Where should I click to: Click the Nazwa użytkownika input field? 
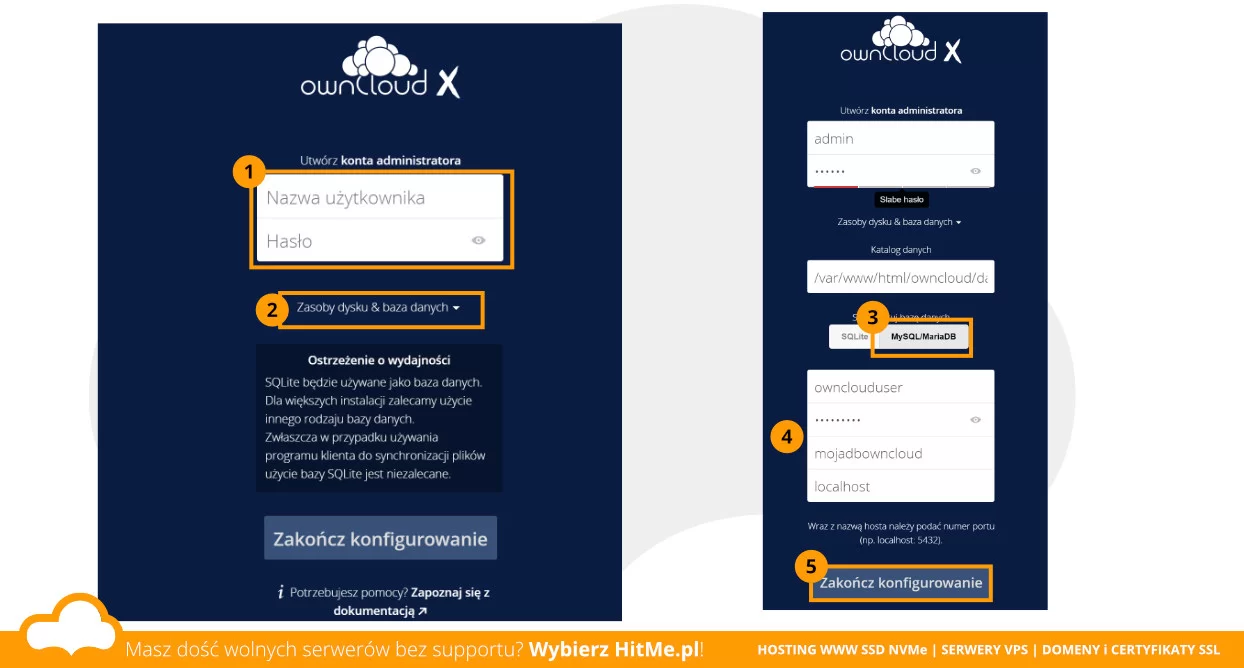point(380,198)
